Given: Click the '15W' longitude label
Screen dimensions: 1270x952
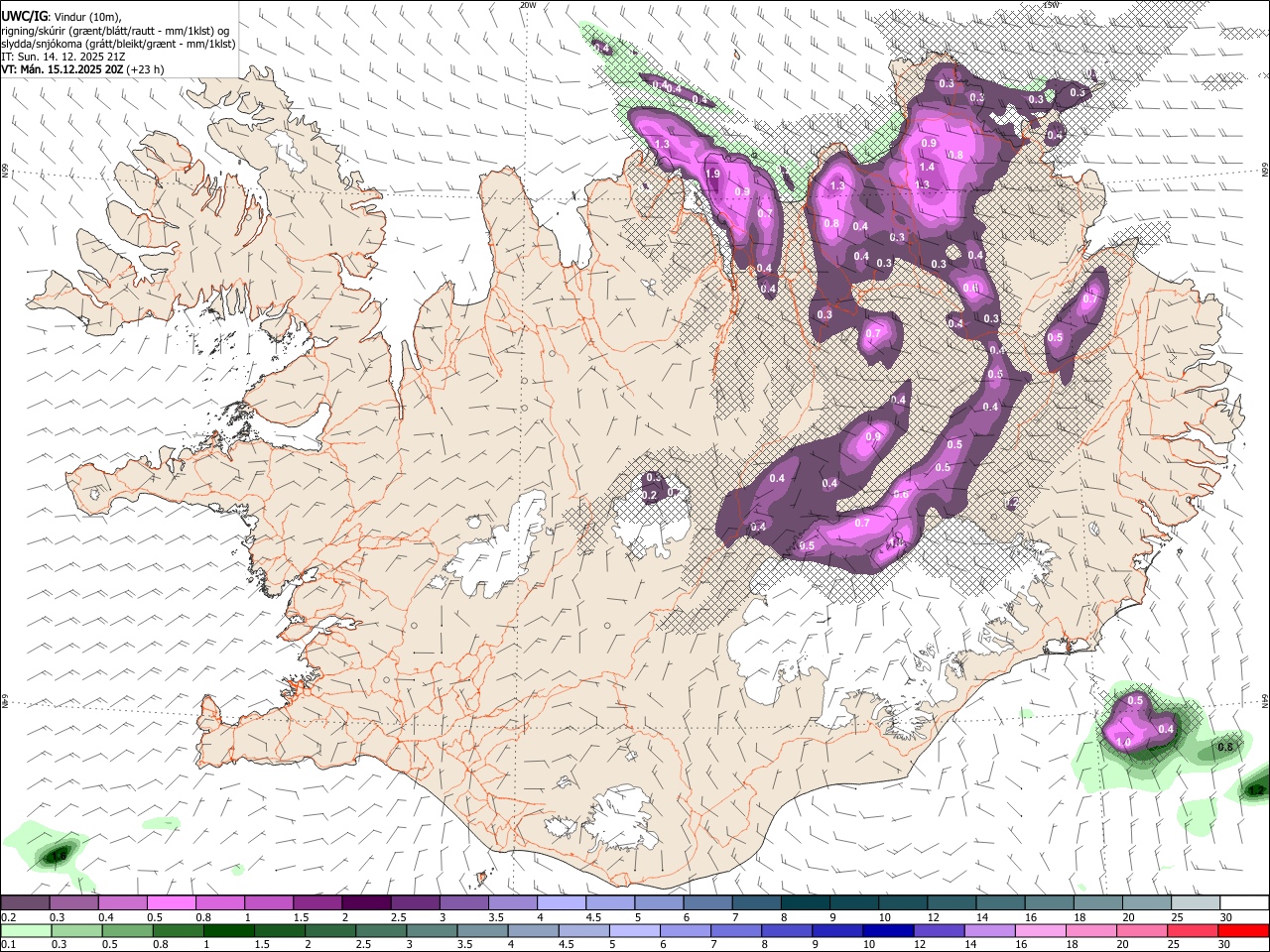Looking at the screenshot, I should pyautogui.click(x=1050, y=5).
